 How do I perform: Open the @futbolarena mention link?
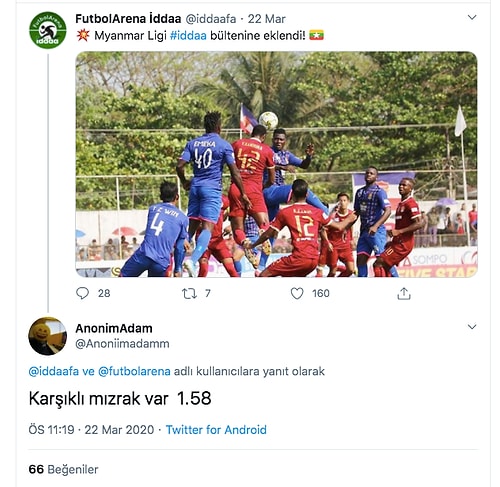[x=134, y=371]
